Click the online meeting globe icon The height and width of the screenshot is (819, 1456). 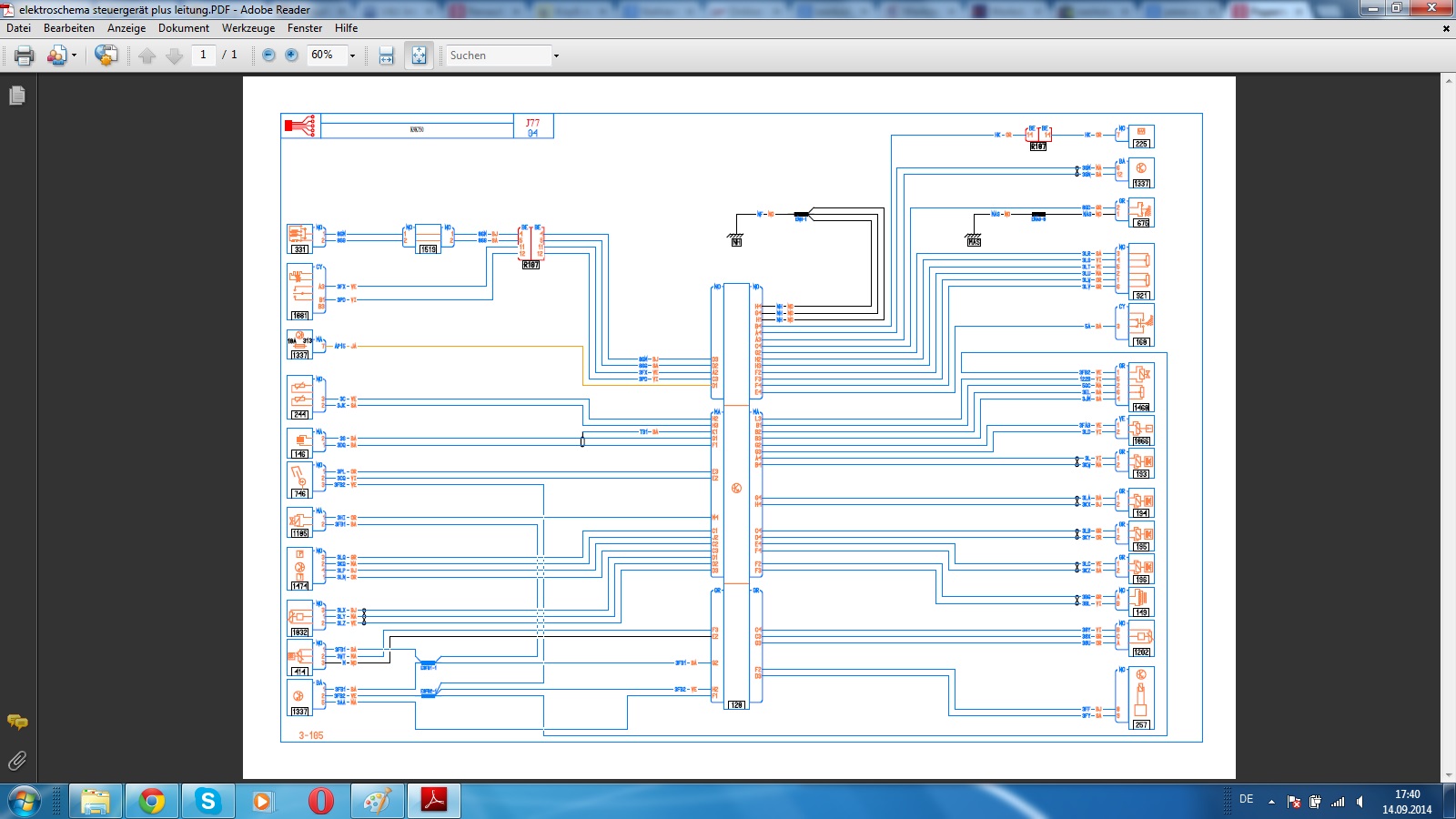[x=106, y=56]
